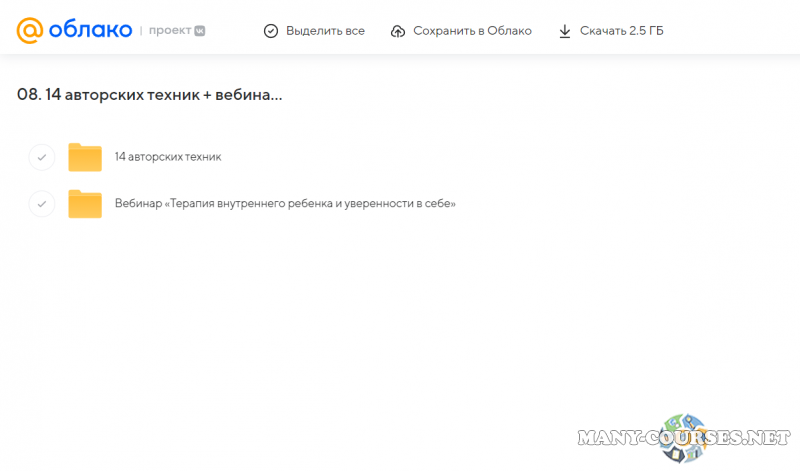This screenshot has width=800, height=471.
Task: Tick checkbox for '14 авторских техник' folder
Action: pyautogui.click(x=41, y=157)
